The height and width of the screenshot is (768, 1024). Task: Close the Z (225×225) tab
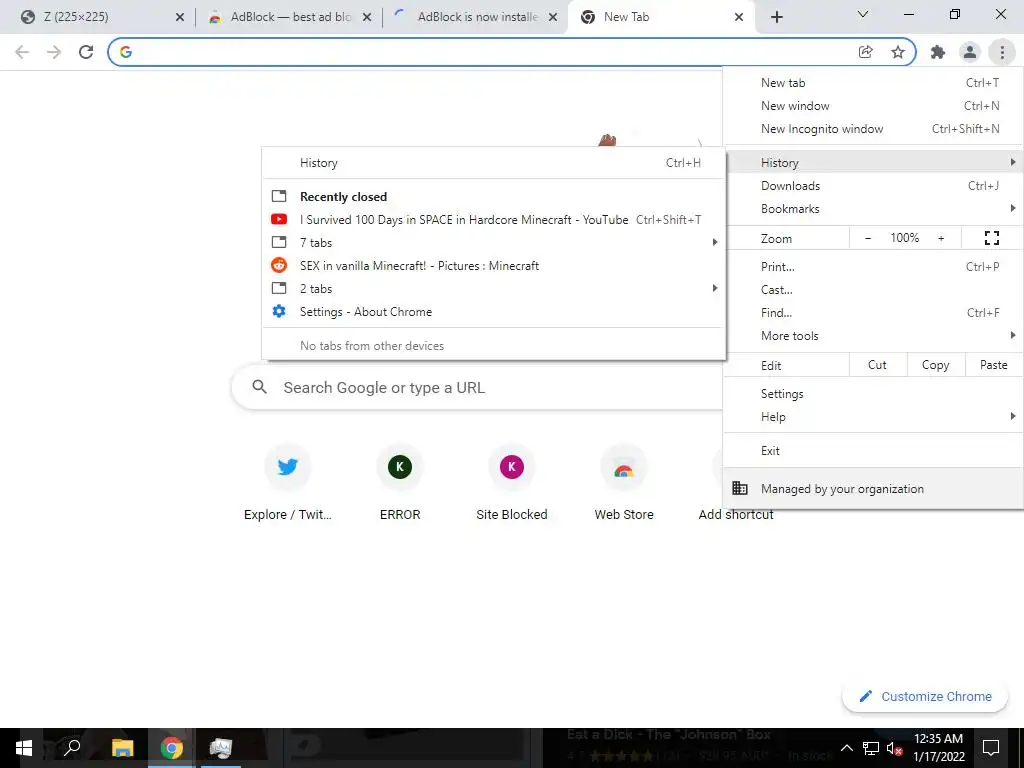tap(180, 17)
